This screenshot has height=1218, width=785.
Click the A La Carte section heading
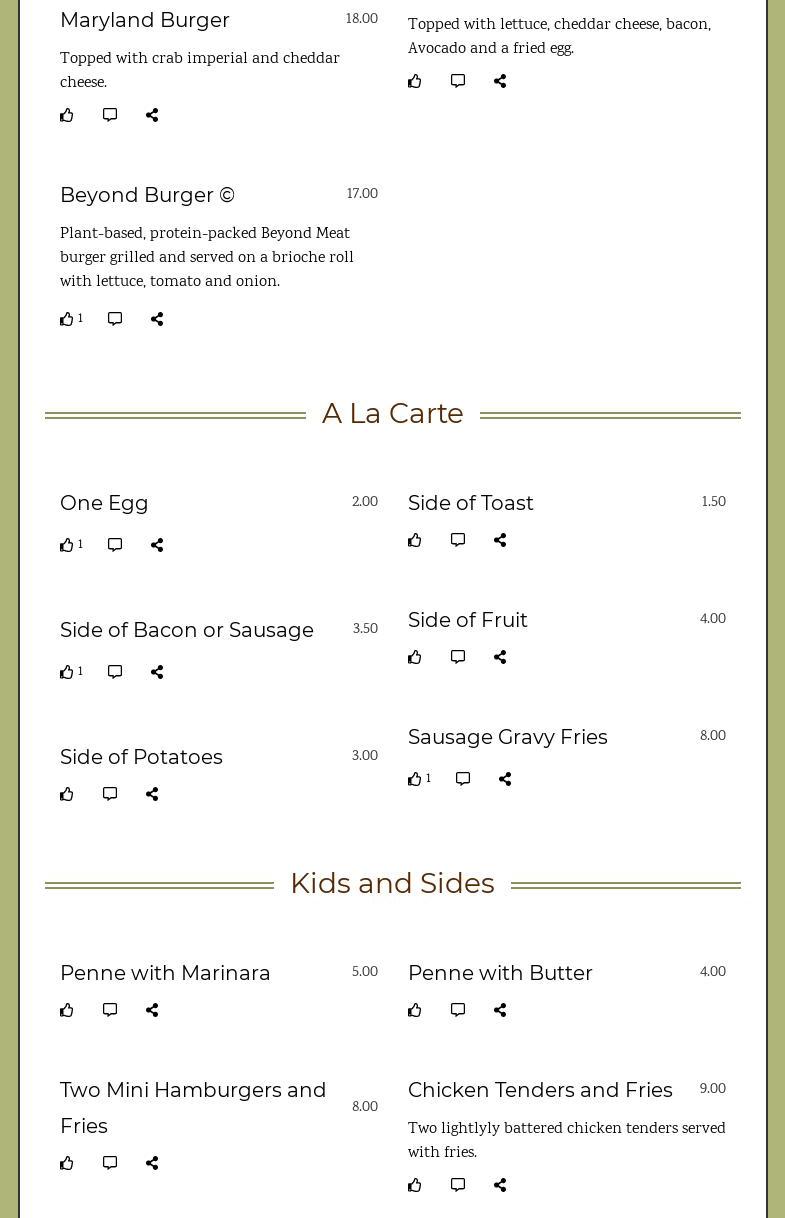(392, 413)
